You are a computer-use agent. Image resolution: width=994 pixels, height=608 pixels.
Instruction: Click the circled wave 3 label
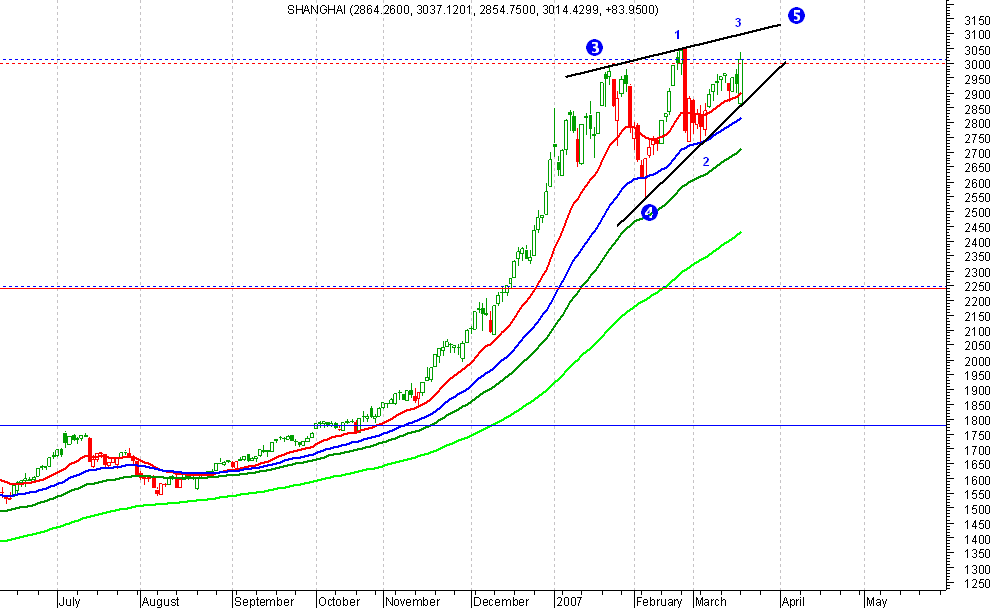[x=594, y=47]
